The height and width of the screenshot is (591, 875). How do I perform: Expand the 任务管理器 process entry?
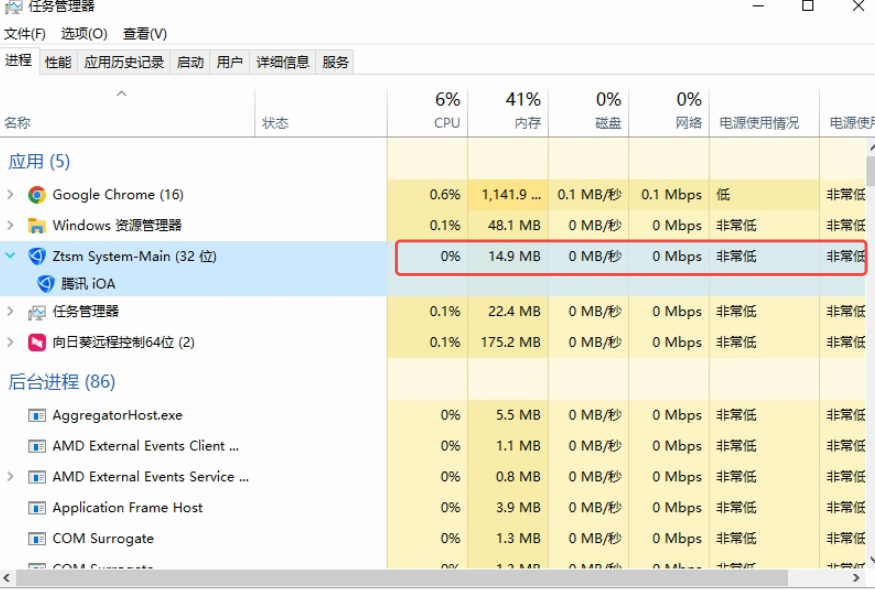(x=10, y=311)
